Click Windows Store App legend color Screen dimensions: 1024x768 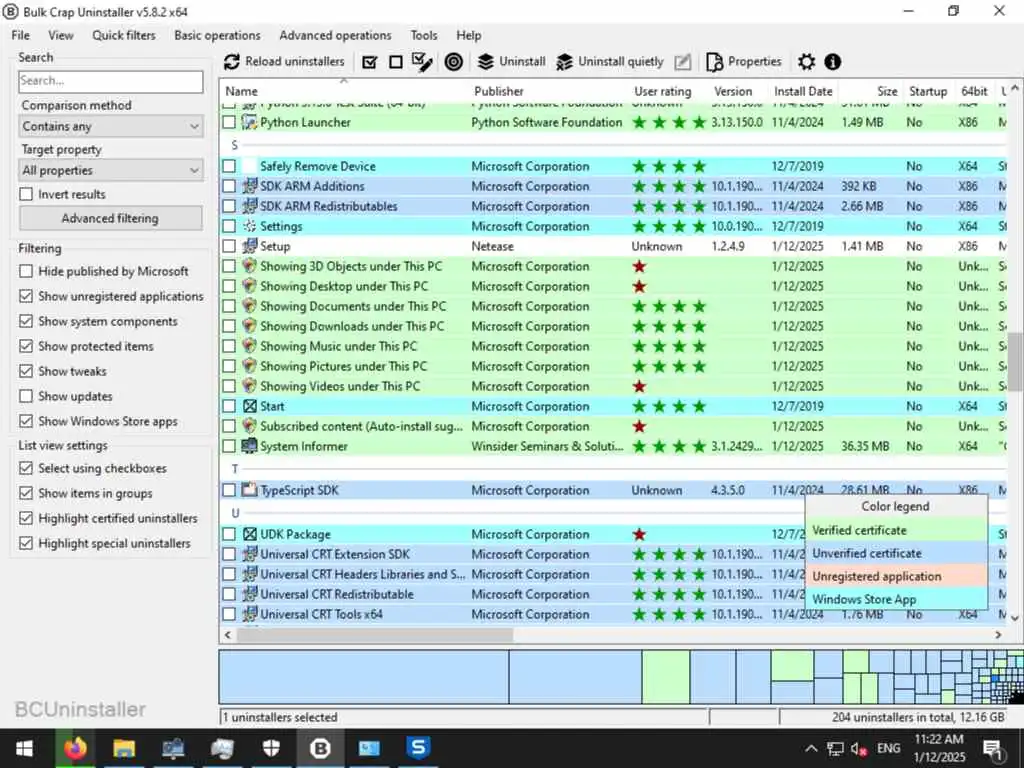pyautogui.click(x=898, y=599)
